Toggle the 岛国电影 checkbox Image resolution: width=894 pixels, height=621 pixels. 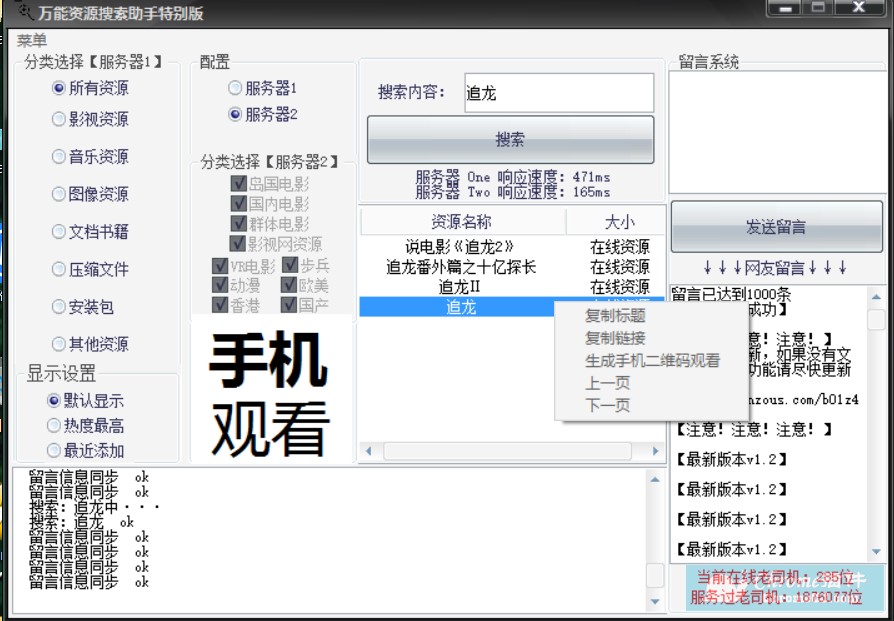tap(238, 184)
